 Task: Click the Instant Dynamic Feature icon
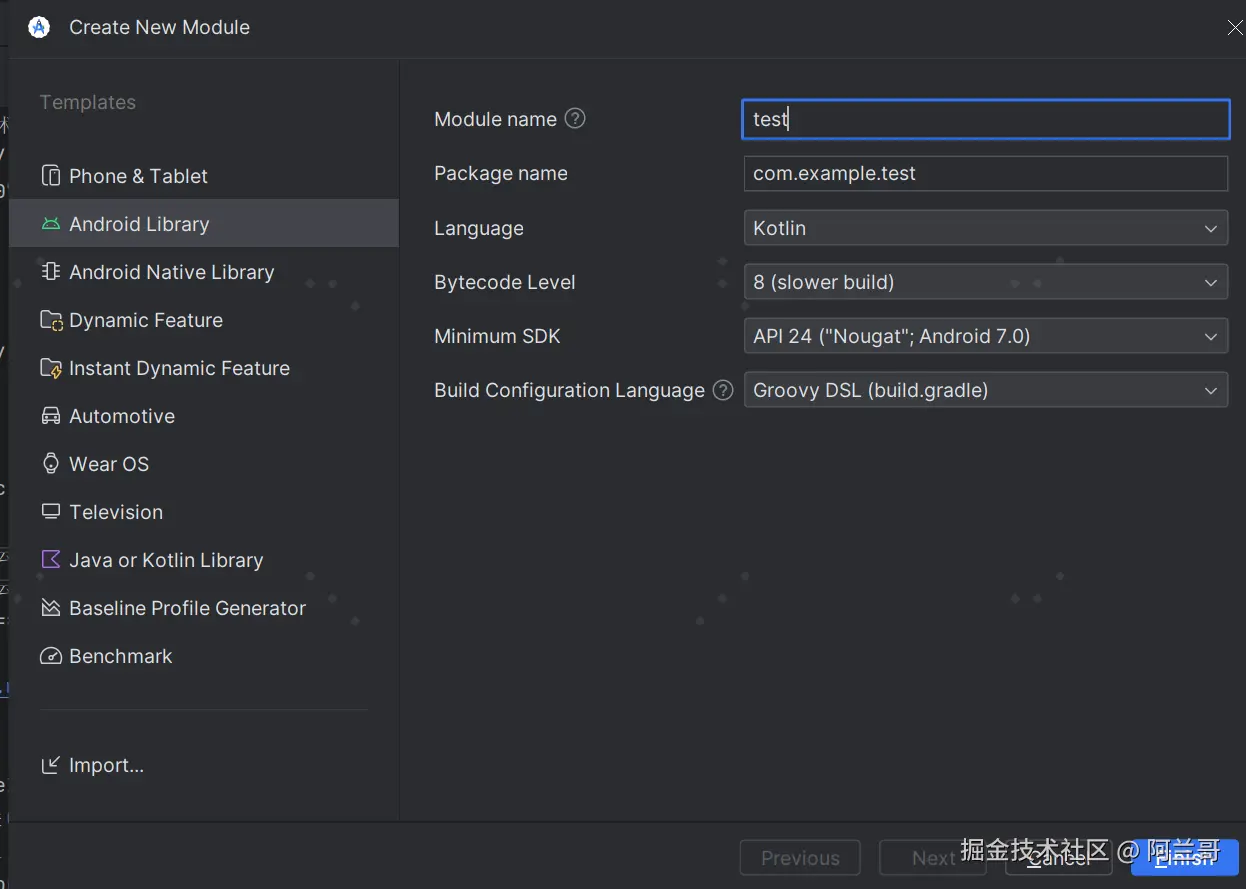(50, 368)
